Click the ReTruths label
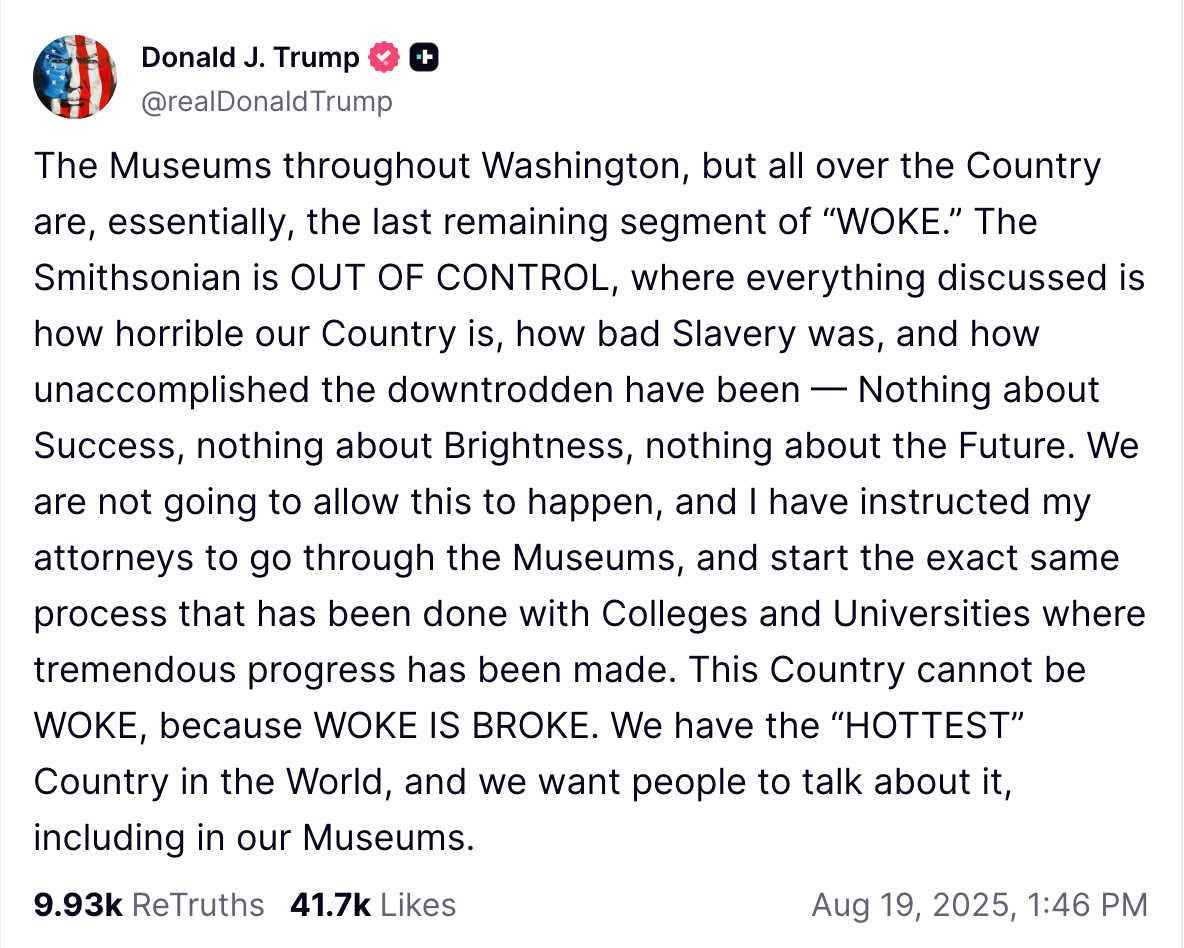This screenshot has height=948, width=1184. point(198,904)
